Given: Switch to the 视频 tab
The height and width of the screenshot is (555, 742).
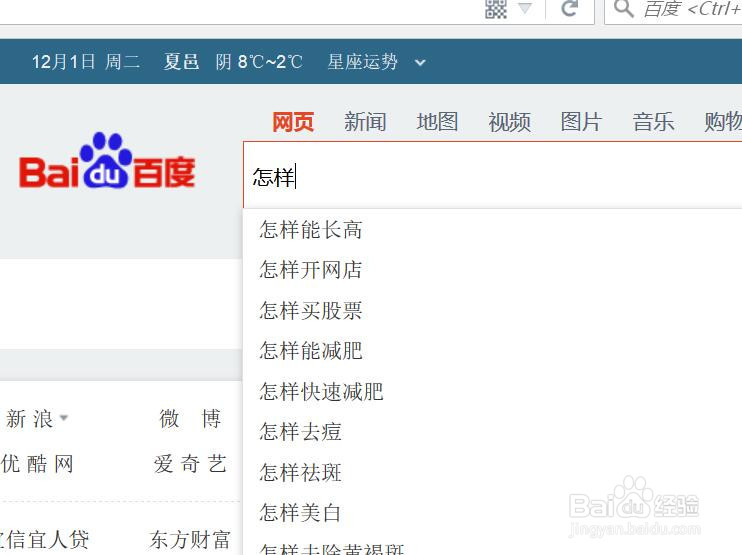Looking at the screenshot, I should 510,122.
